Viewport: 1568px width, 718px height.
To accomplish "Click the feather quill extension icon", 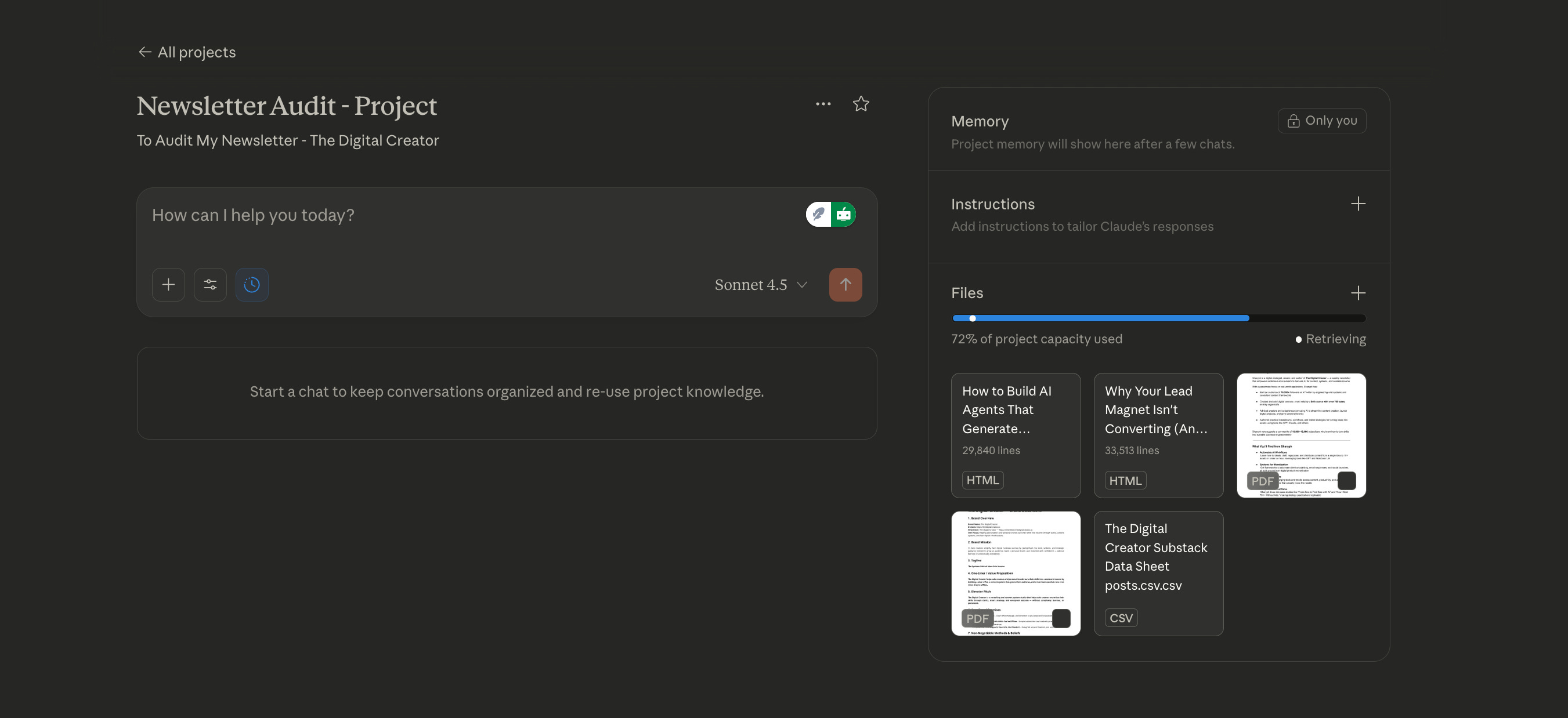I will (x=819, y=214).
